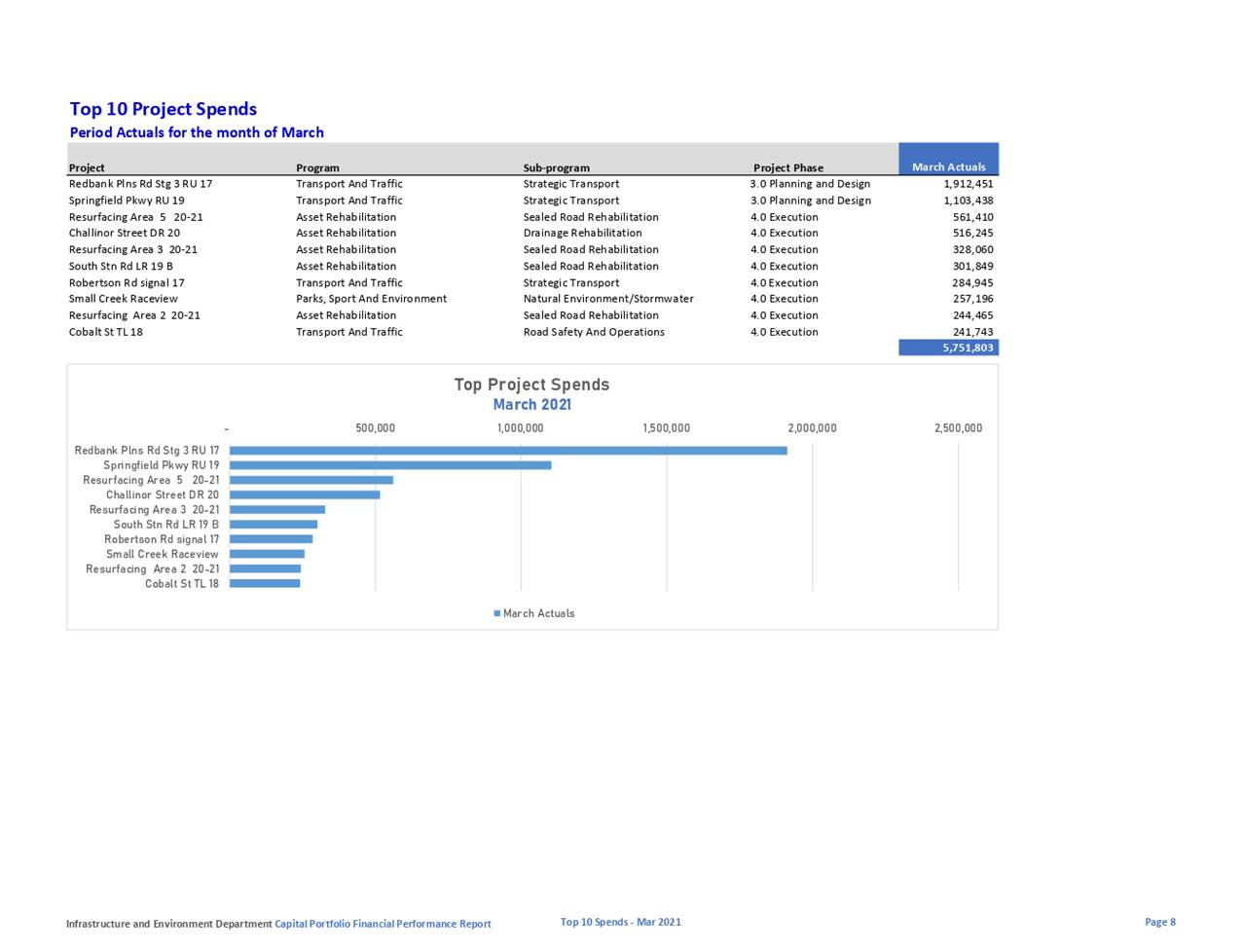The height and width of the screenshot is (952, 1243).
Task: Select the Program column header
Action: coord(317,167)
